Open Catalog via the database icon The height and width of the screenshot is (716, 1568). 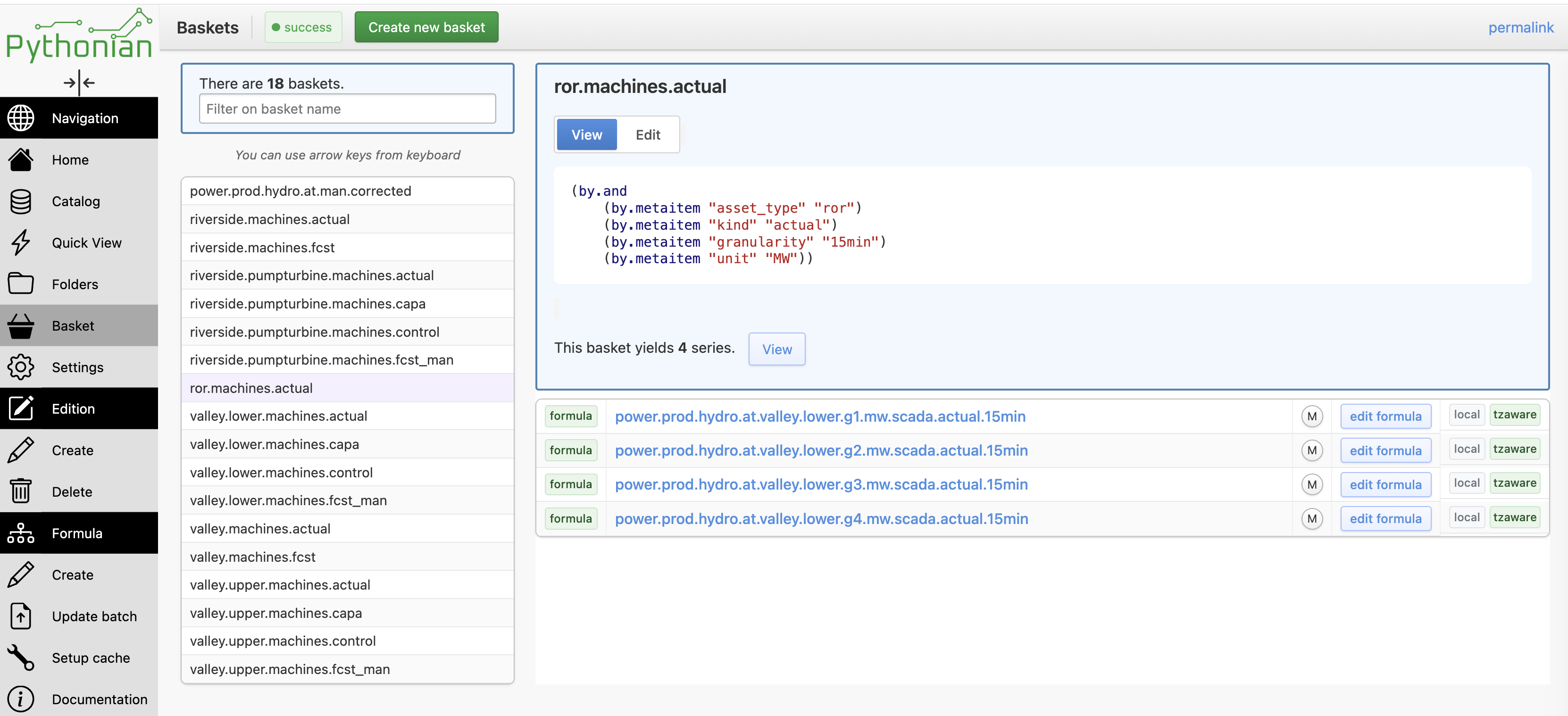click(21, 201)
